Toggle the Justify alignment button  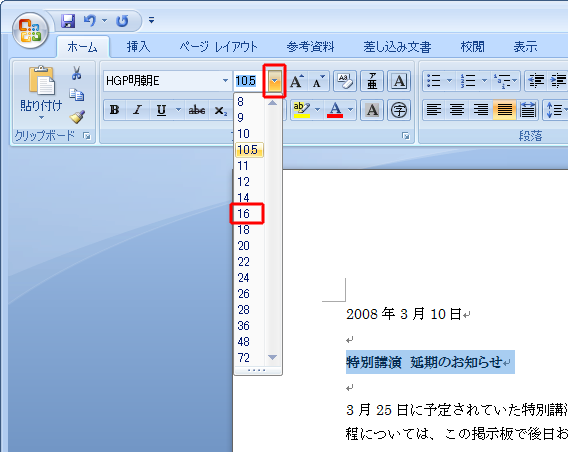(x=505, y=110)
